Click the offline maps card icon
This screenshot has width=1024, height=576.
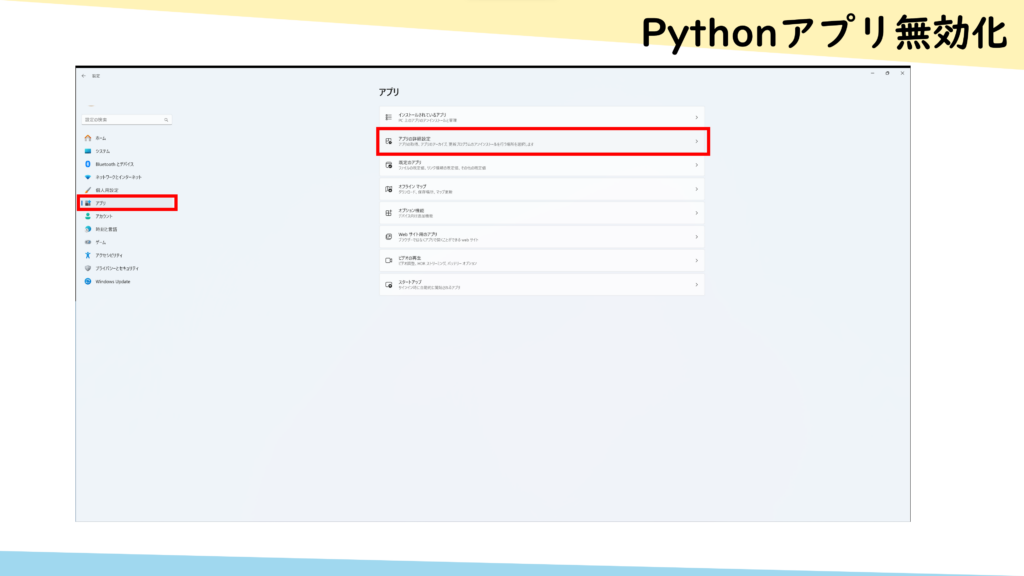pyautogui.click(x=389, y=189)
